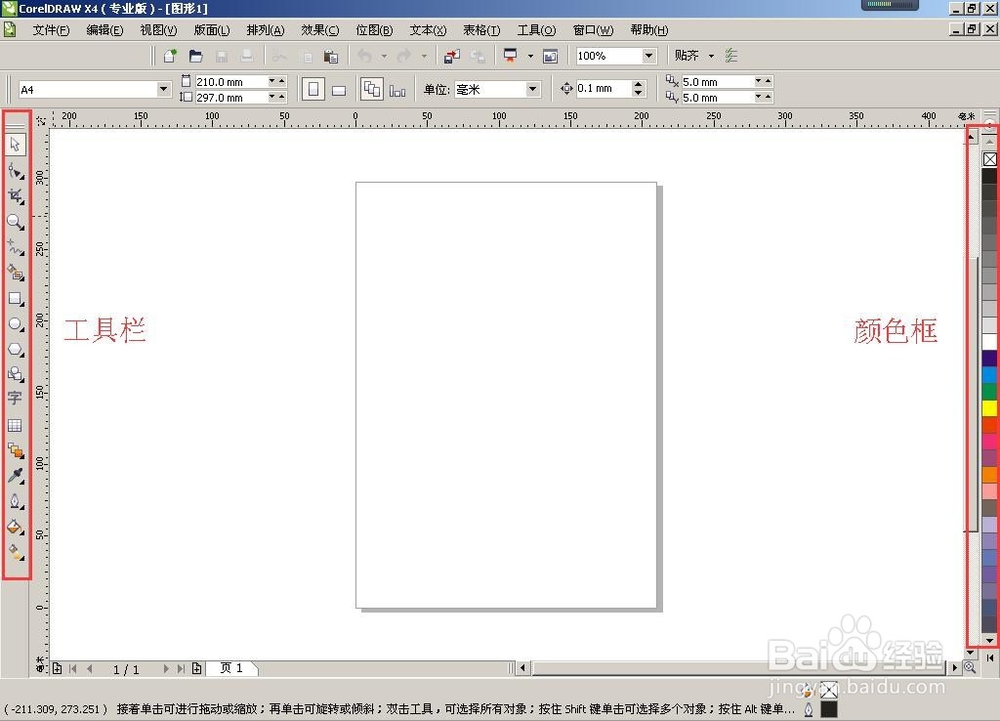Click the 贴齐 snap button
Image resolution: width=1000 pixels, height=721 pixels.
click(687, 56)
